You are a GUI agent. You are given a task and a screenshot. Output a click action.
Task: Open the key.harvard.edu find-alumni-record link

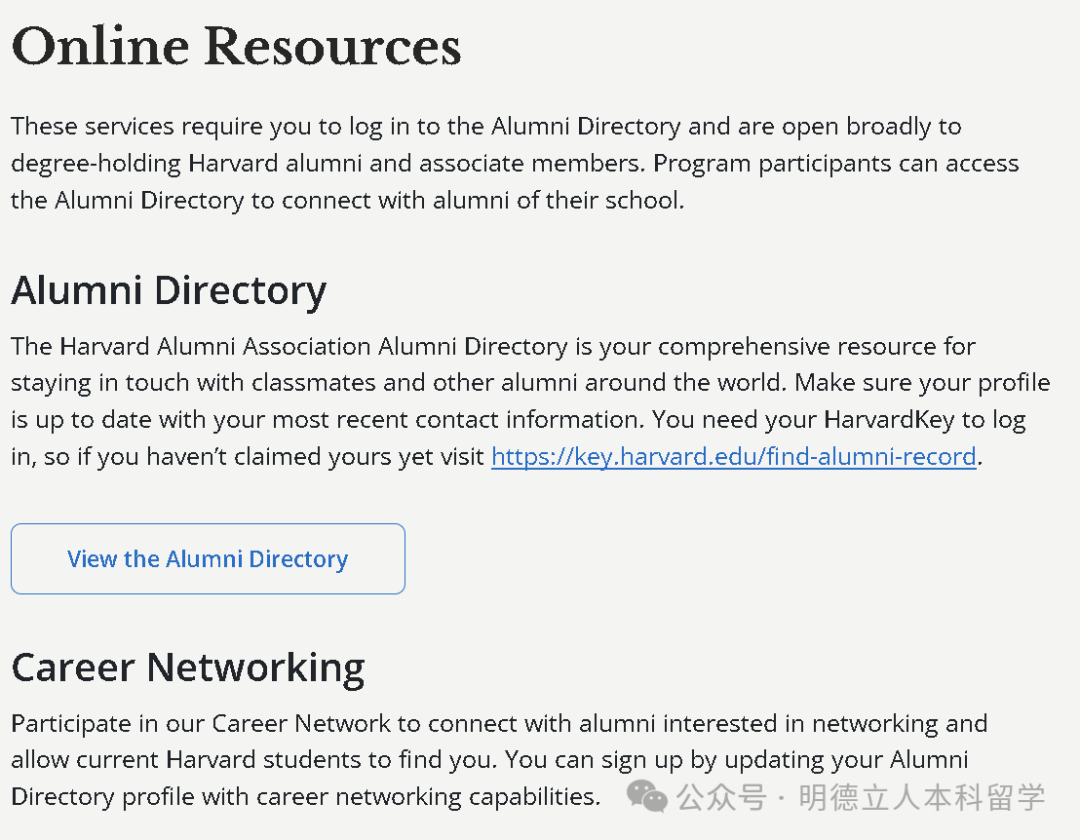733,457
